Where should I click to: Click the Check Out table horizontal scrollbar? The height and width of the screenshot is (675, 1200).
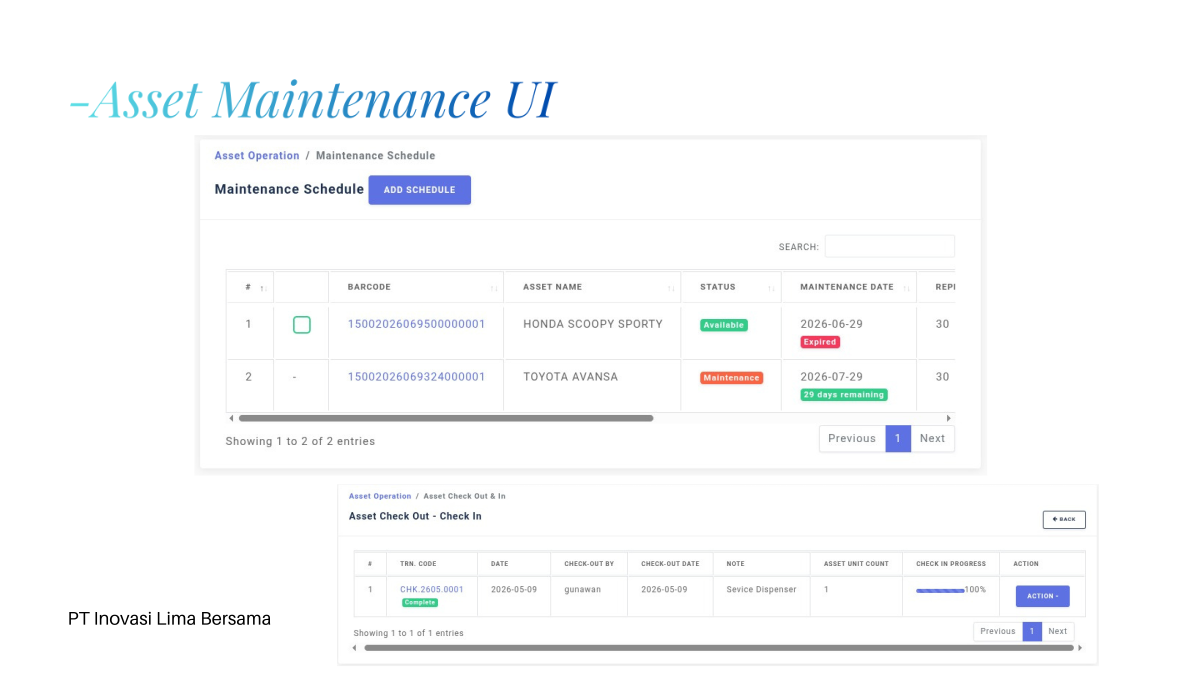[718, 648]
